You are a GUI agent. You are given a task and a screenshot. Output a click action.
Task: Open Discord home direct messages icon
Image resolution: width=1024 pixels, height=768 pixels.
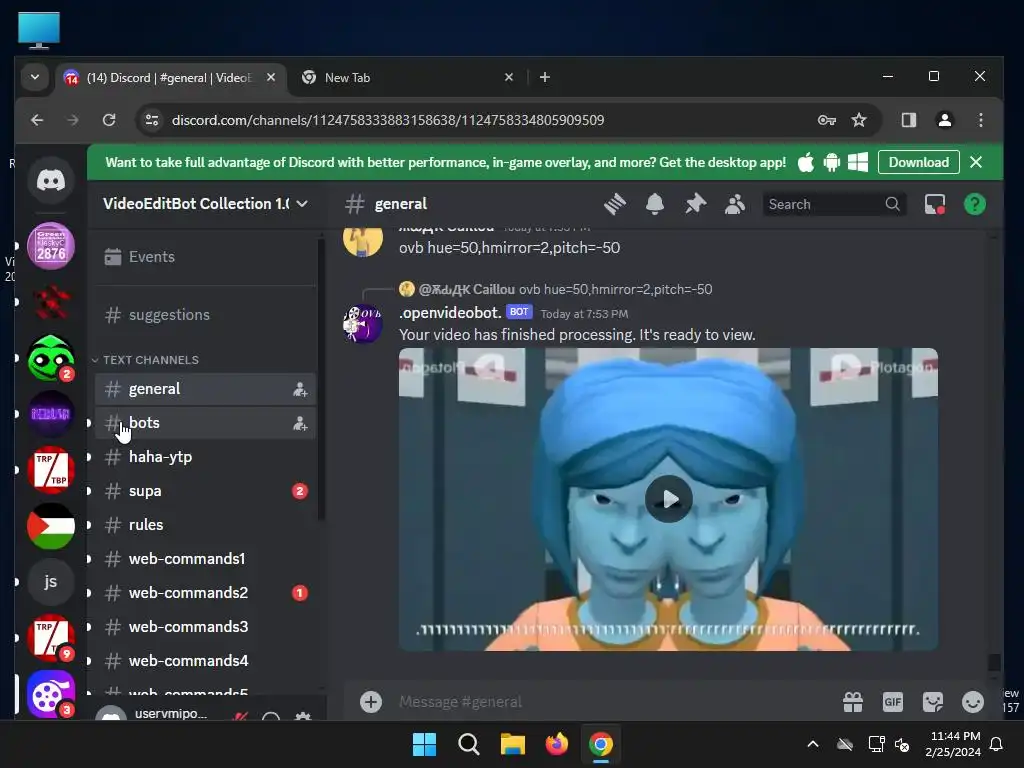pyautogui.click(x=51, y=180)
